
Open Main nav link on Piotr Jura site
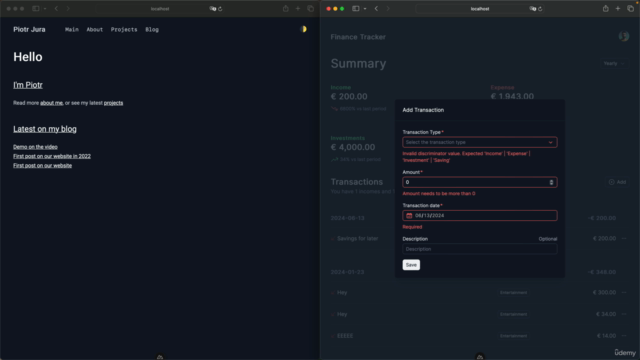72,29
